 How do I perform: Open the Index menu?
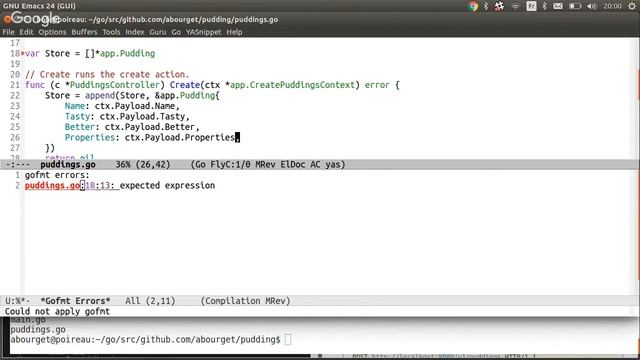[135, 32]
